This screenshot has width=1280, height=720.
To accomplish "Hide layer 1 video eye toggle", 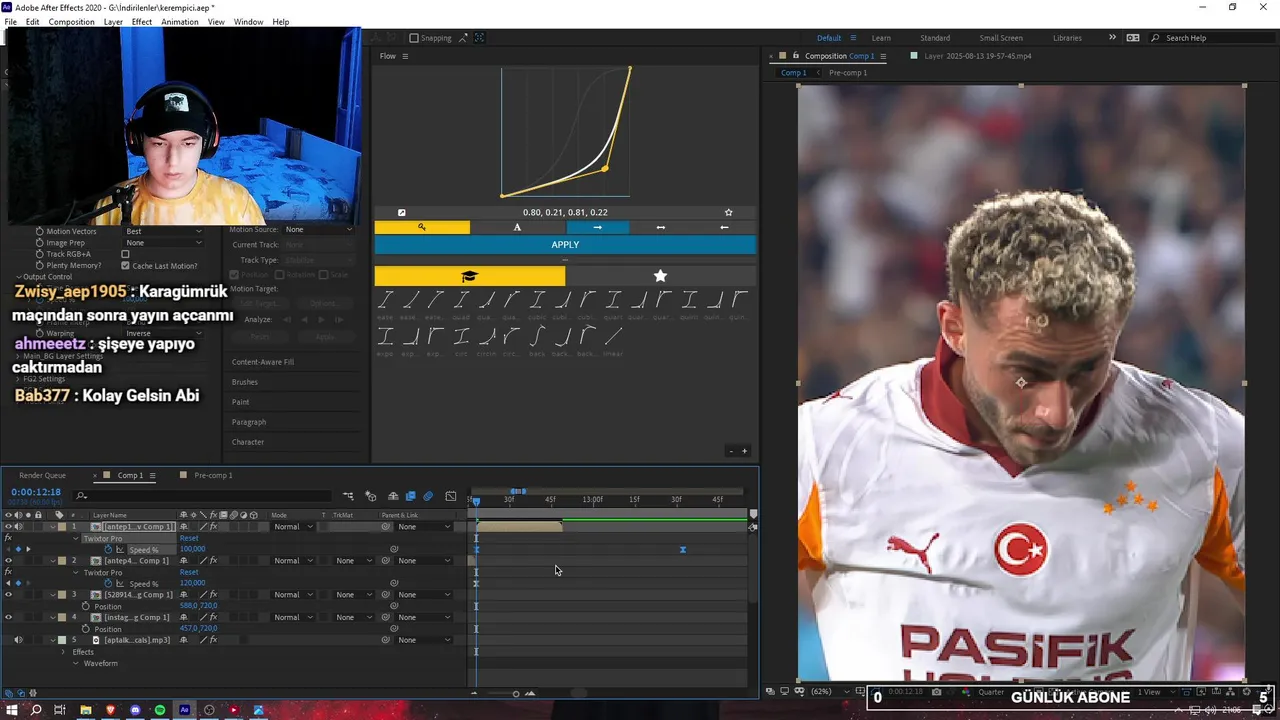I will 8,527.
